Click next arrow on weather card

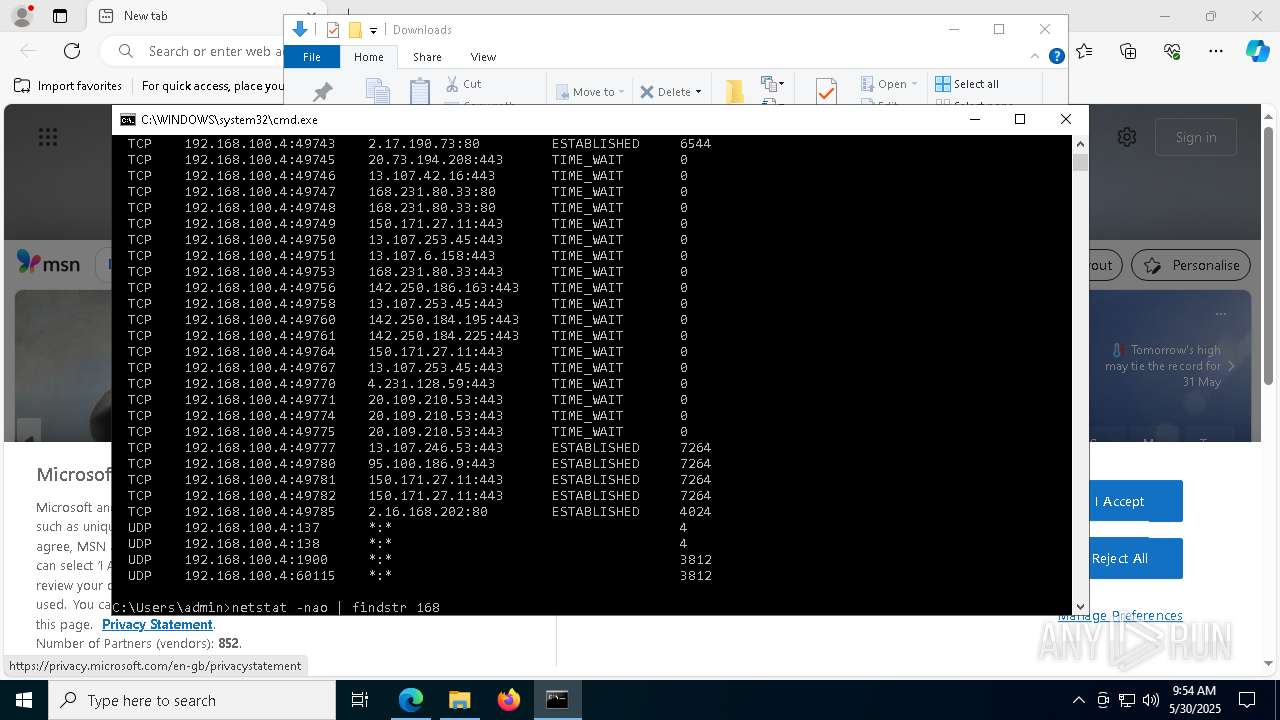1231,366
